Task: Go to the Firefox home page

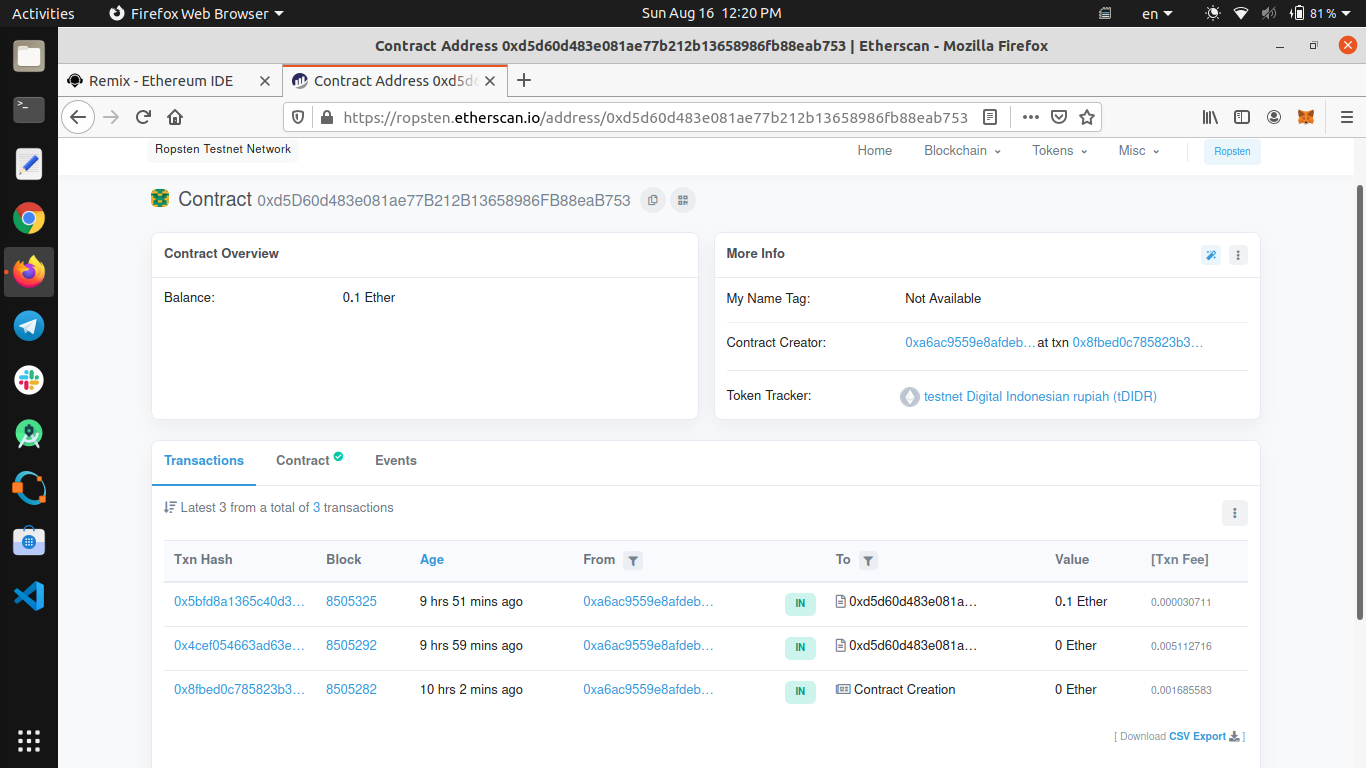Action: pyautogui.click(x=175, y=117)
